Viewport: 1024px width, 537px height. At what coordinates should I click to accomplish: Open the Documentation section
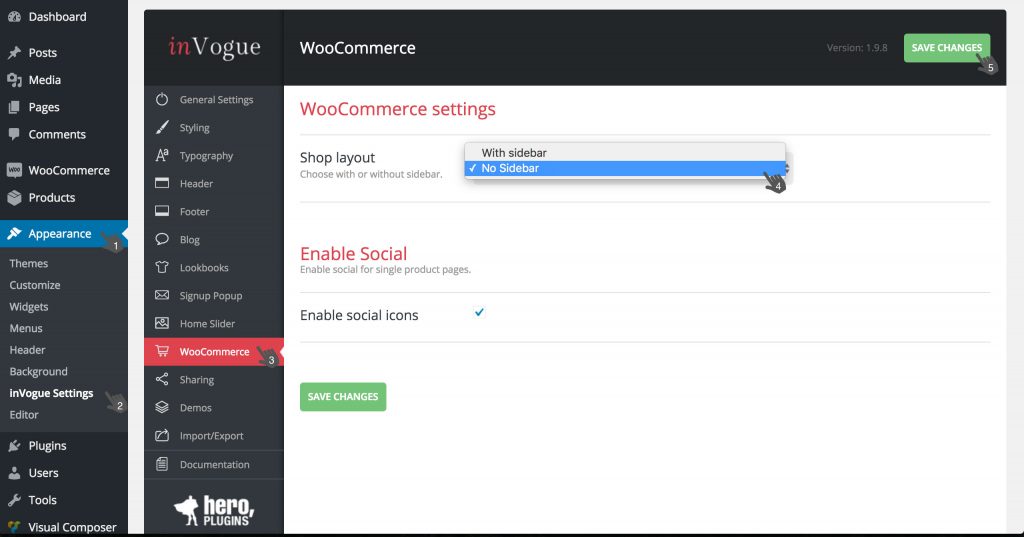[x=214, y=464]
